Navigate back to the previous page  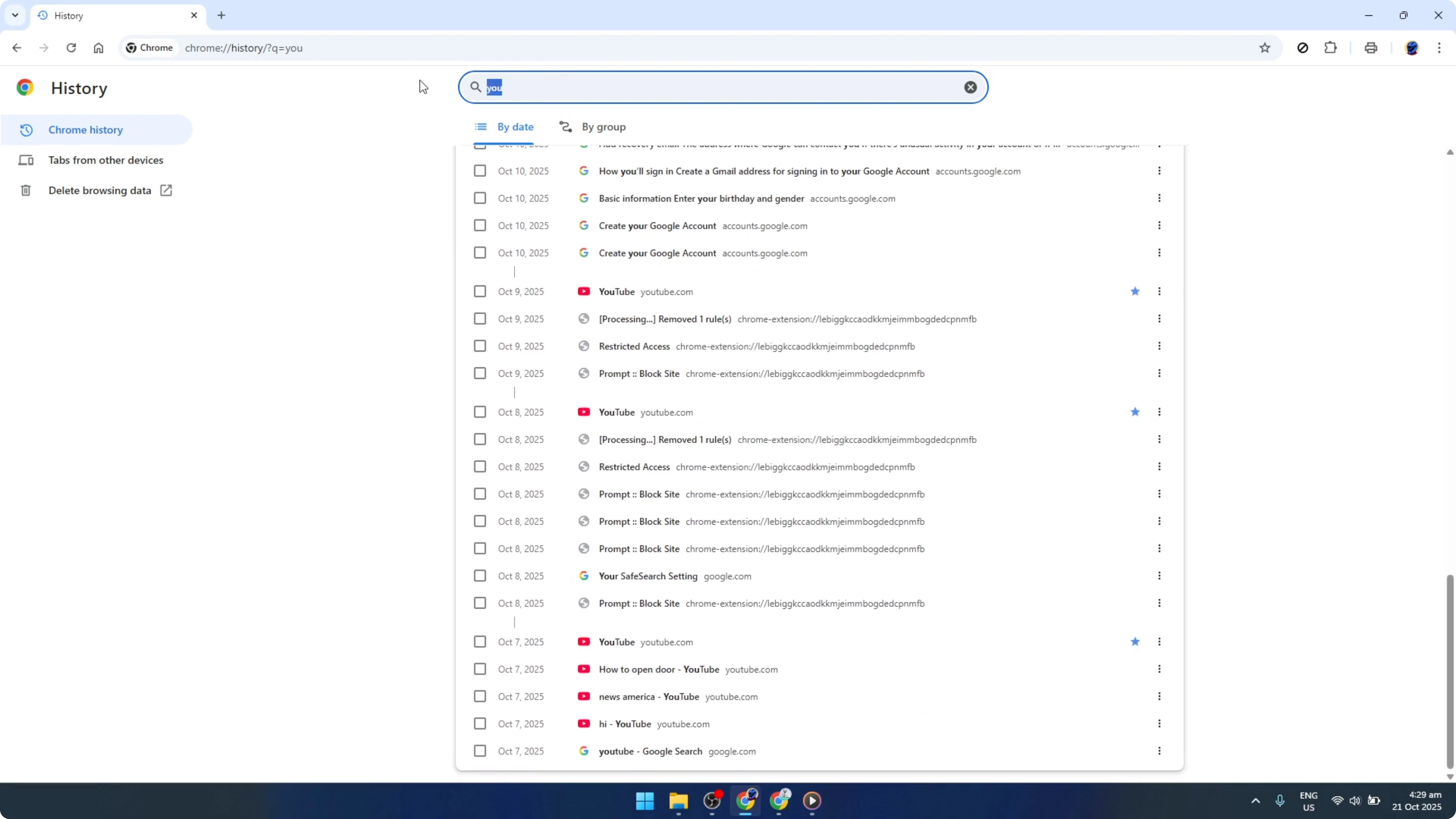pyautogui.click(x=16, y=48)
